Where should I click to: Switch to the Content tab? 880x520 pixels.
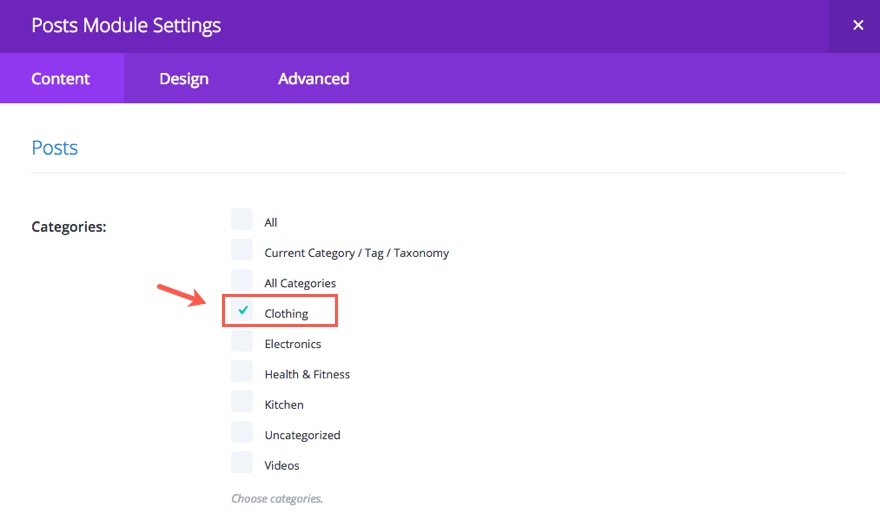point(61,79)
